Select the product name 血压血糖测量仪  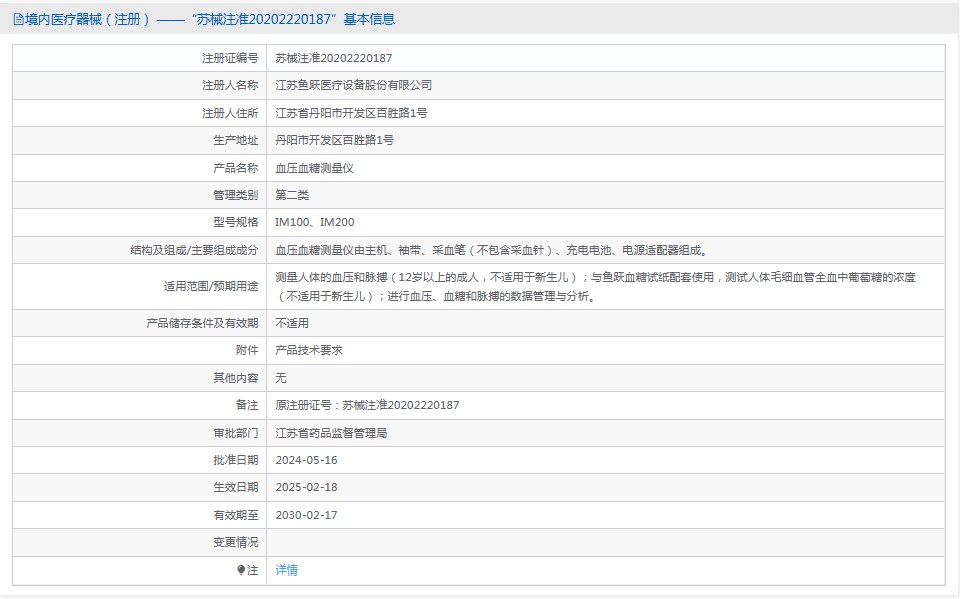pyautogui.click(x=314, y=168)
